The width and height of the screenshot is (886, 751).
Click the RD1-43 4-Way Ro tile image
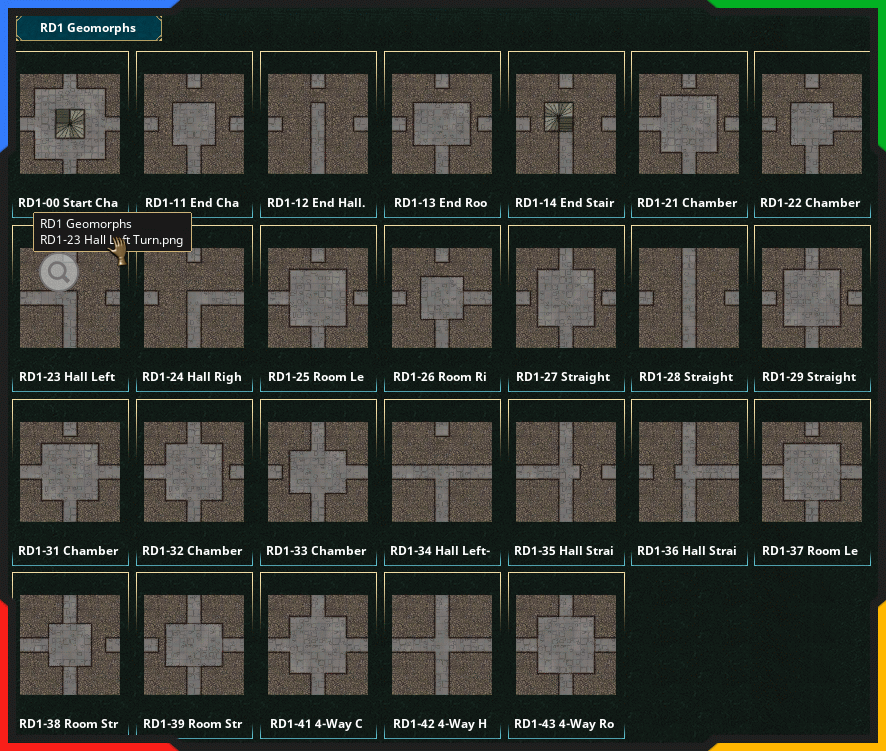click(566, 645)
